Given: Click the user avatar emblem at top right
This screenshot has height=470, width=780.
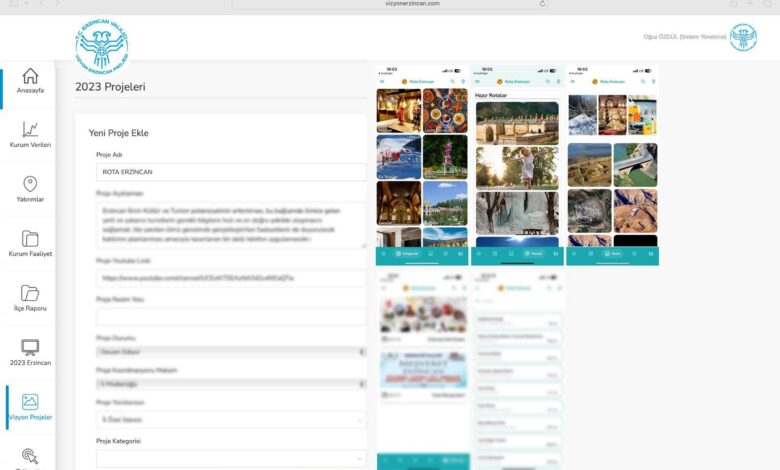Looking at the screenshot, I should coord(743,38).
